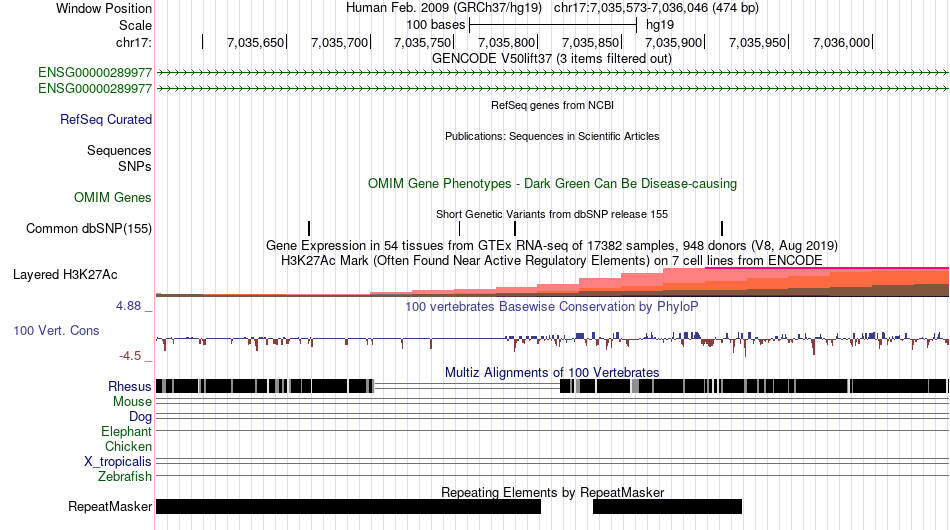Click the PhyloP -4.5 lower scale value

[x=130, y=356]
